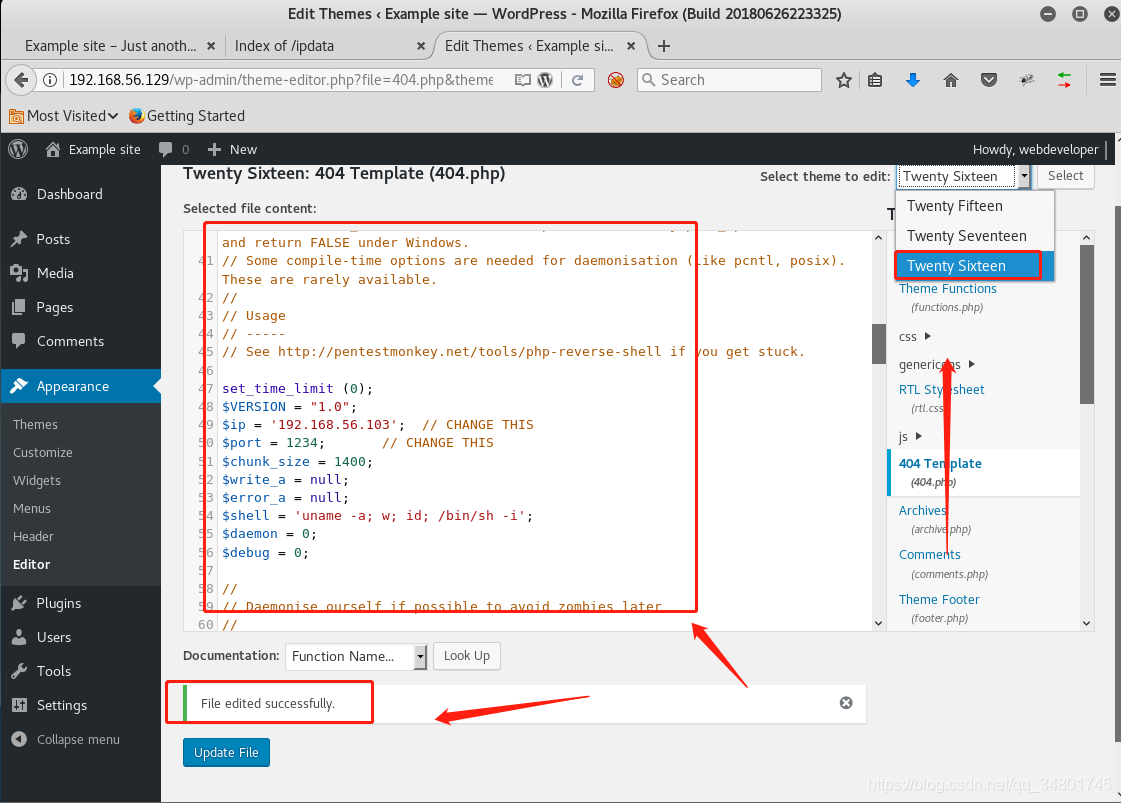Click the NoScript blocker toolbar icon
The height and width of the screenshot is (803, 1121).
(x=616, y=80)
